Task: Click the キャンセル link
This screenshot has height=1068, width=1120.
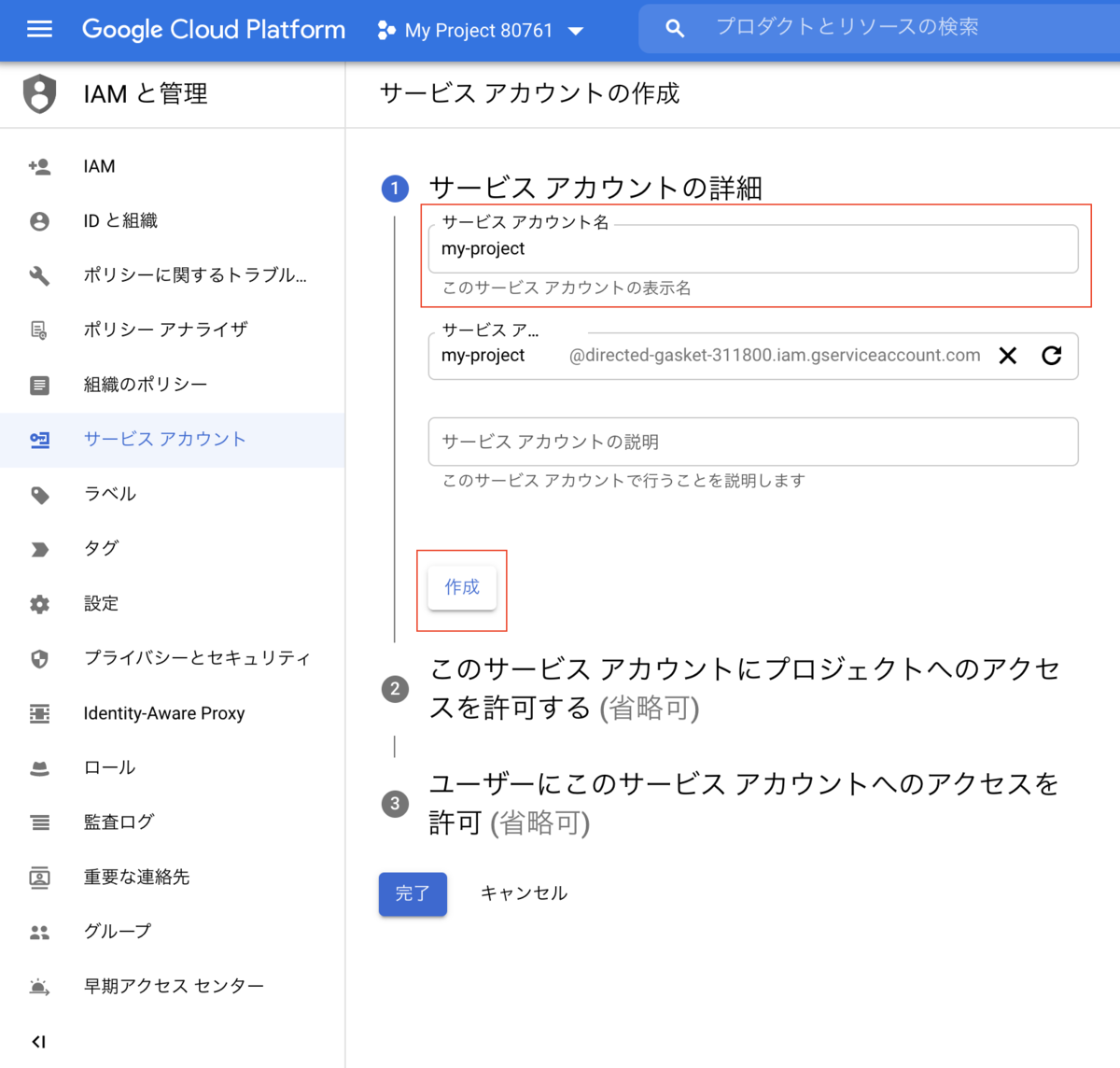Action: (x=524, y=892)
